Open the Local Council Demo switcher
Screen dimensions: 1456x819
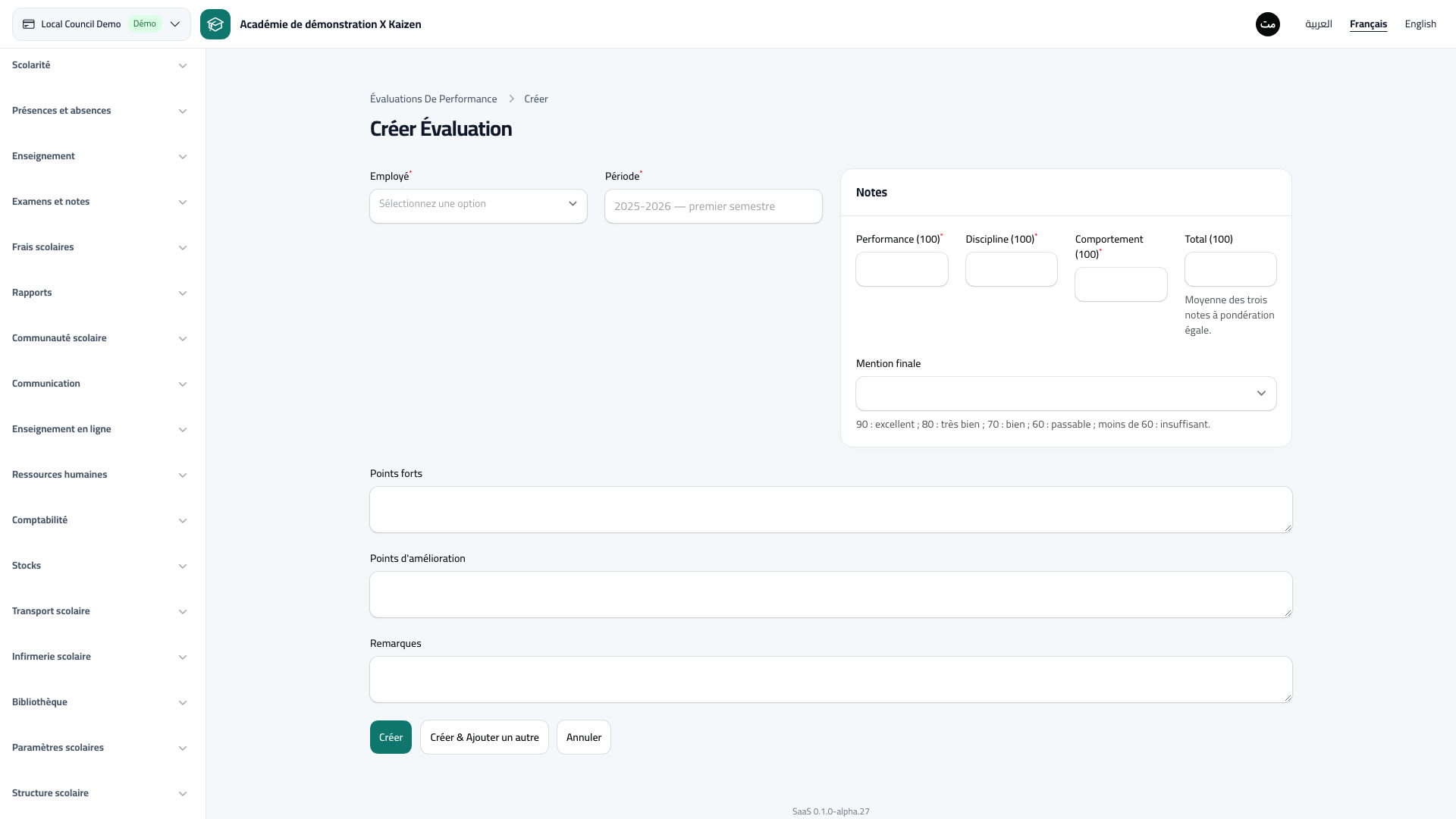coord(102,24)
